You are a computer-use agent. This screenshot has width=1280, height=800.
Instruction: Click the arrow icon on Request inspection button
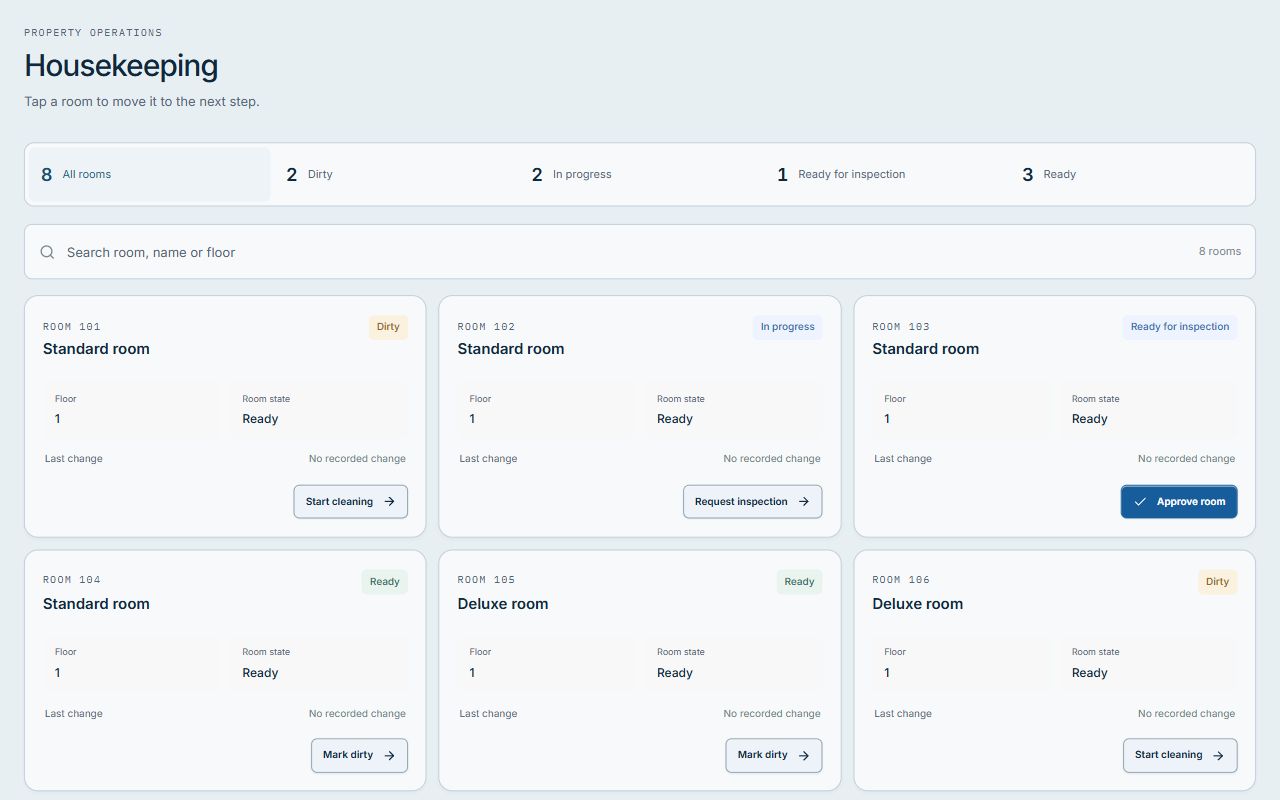[804, 502]
